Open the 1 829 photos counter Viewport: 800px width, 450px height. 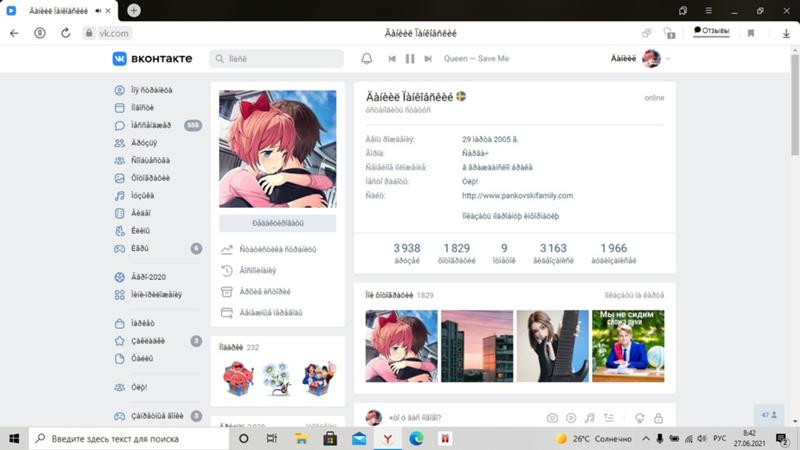(457, 253)
